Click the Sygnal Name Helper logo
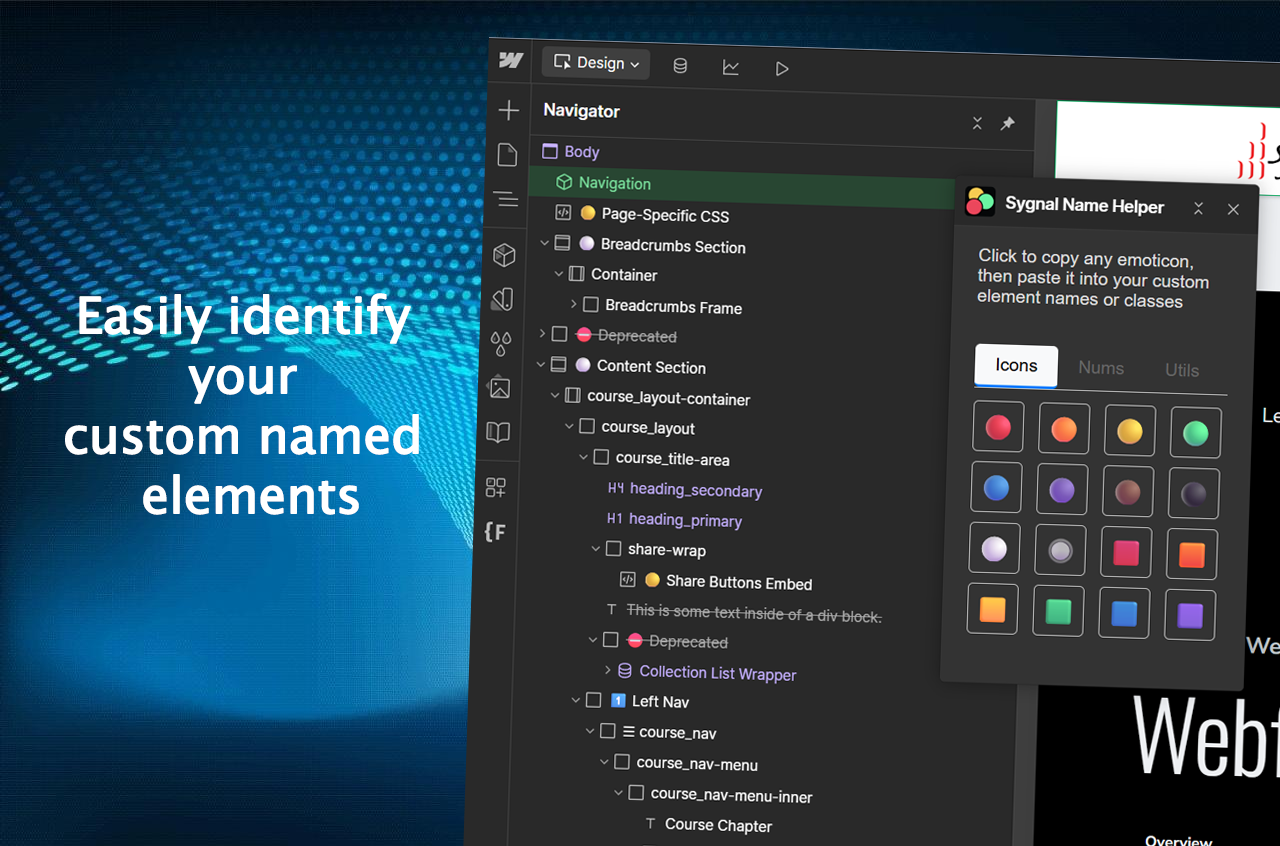This screenshot has width=1280, height=846. coord(980,201)
